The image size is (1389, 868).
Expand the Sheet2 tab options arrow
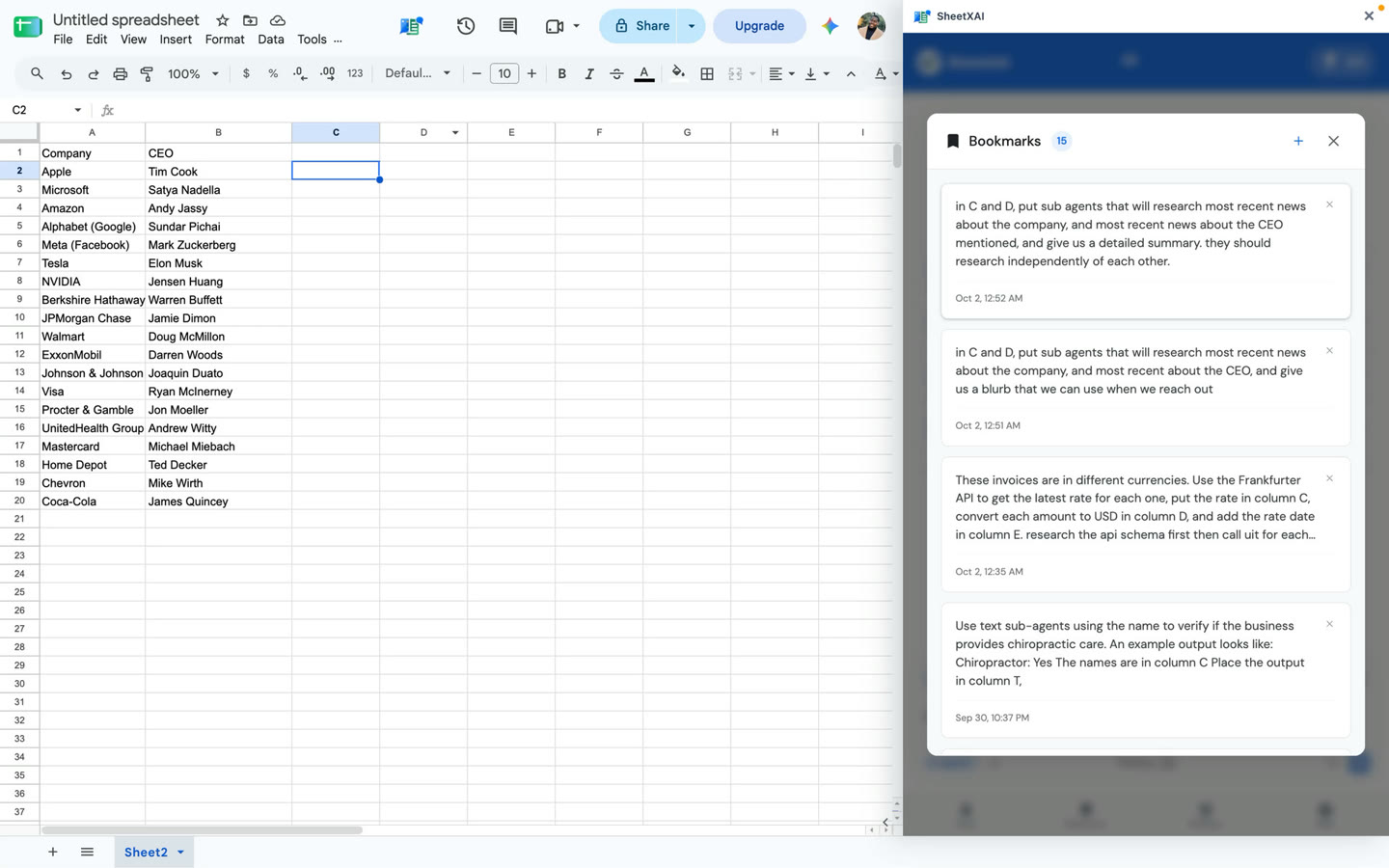[180, 853]
